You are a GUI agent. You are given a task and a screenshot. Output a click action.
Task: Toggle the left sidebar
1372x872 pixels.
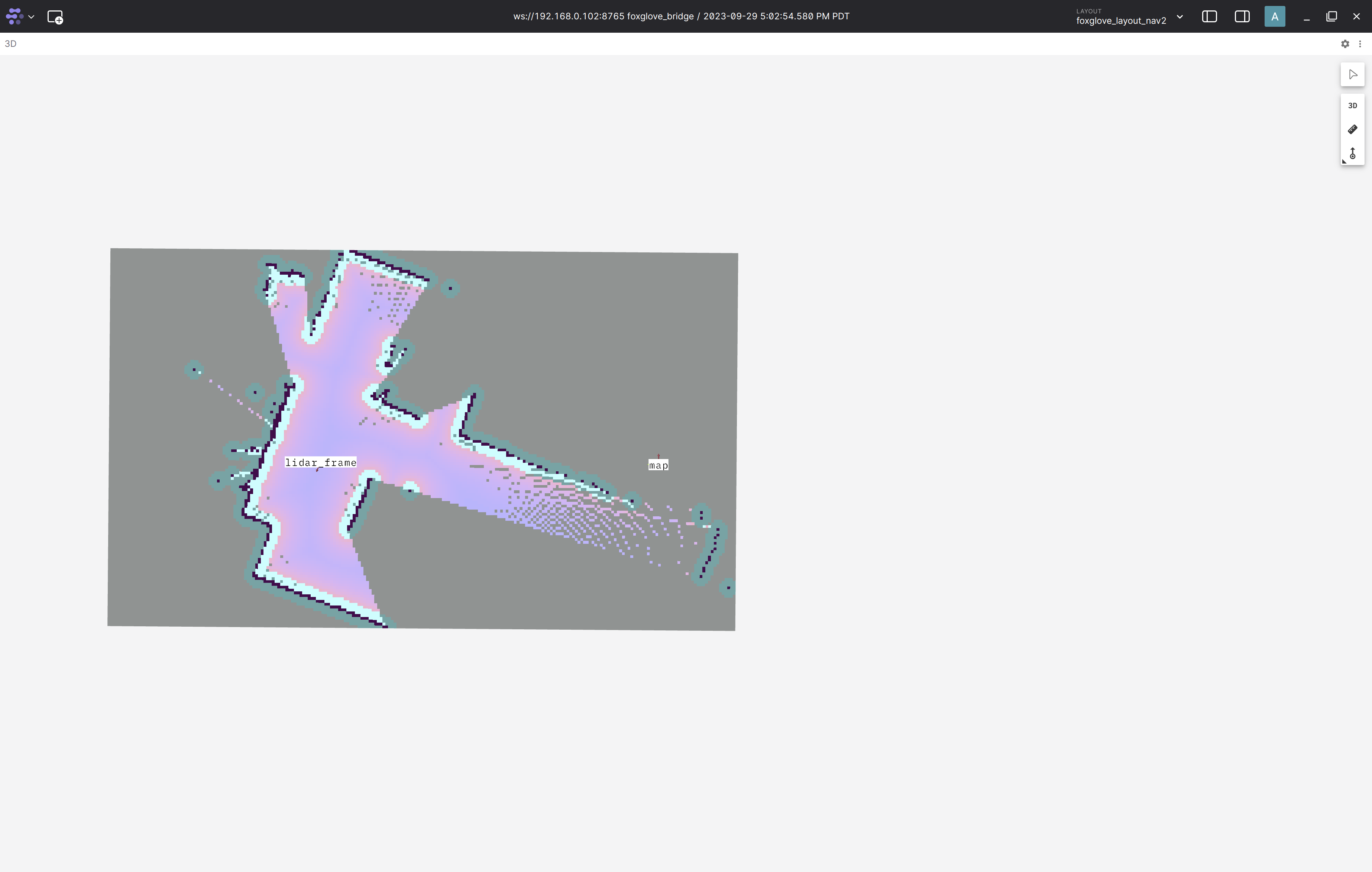point(1209,16)
